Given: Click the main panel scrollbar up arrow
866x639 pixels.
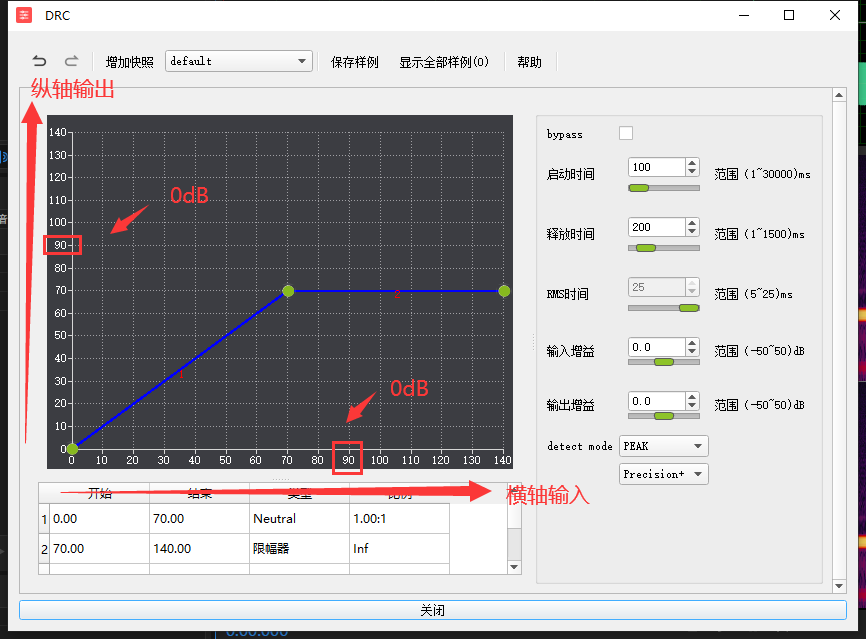Looking at the screenshot, I should 839,95.
